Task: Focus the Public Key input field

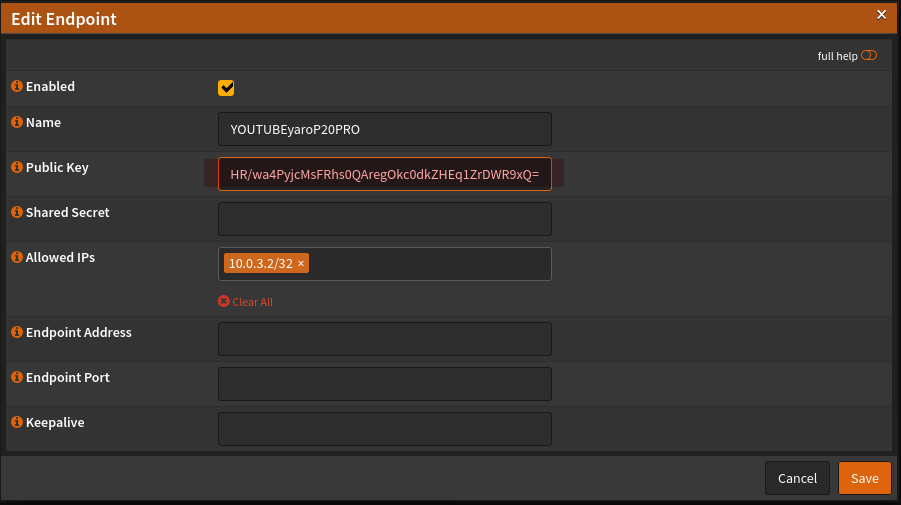Action: click(384, 174)
